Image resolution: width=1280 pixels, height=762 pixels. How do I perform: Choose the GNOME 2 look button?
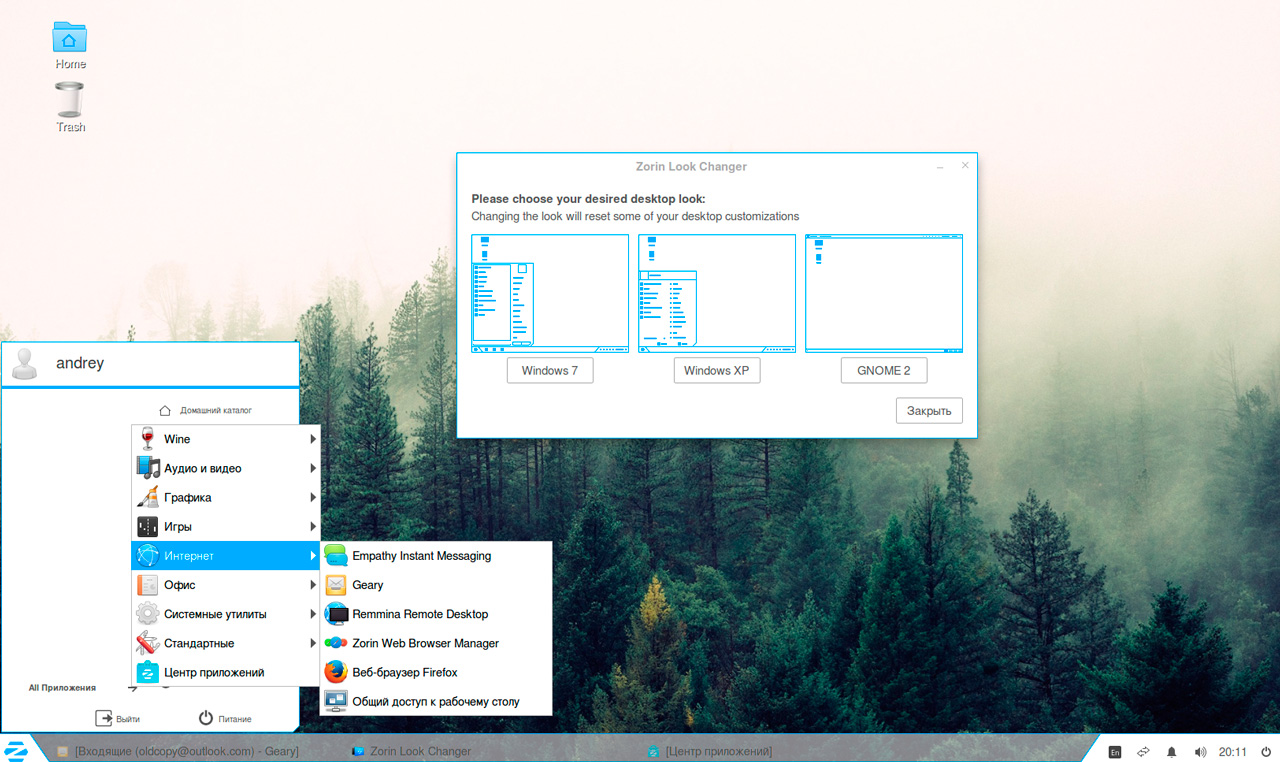tap(884, 370)
